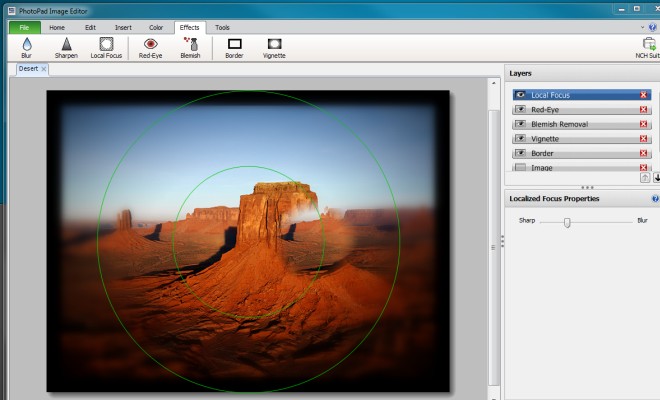Click the desert image canvas center

tap(248, 241)
